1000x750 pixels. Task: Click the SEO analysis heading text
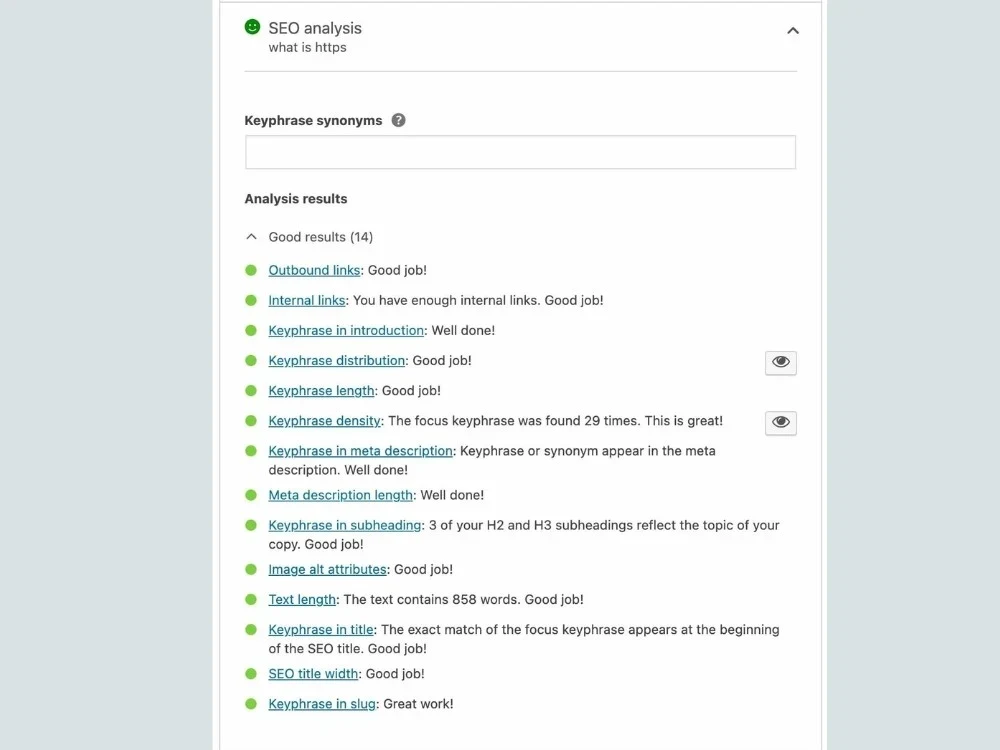tap(315, 28)
